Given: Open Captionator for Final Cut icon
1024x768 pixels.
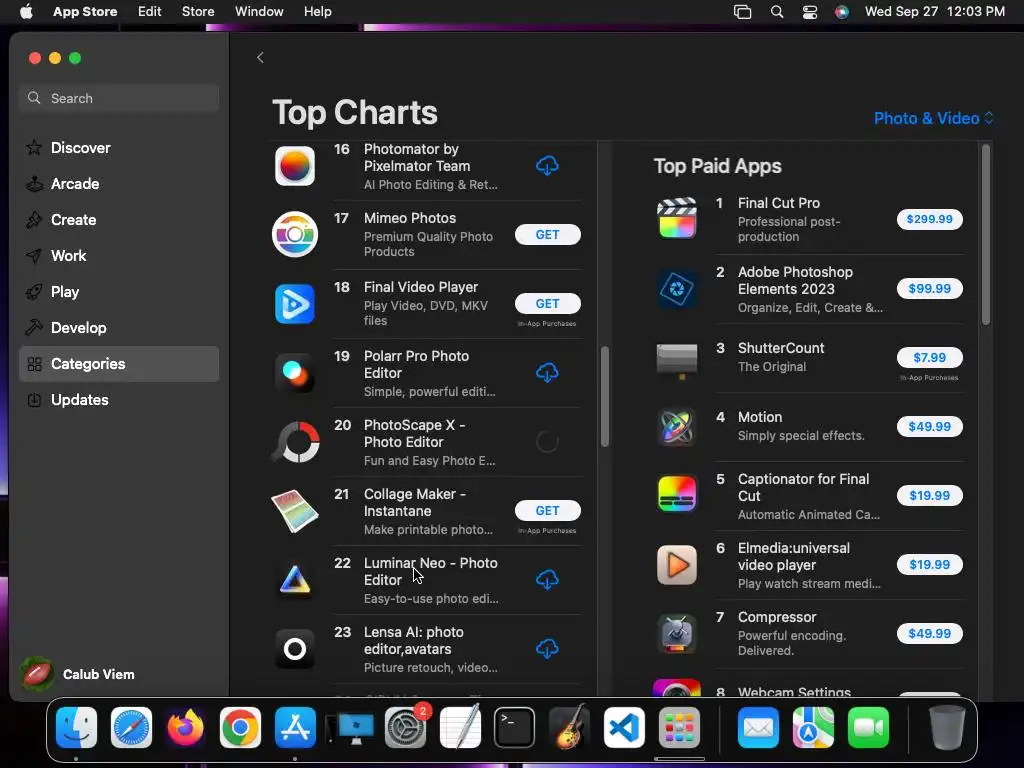Looking at the screenshot, I should [677, 496].
